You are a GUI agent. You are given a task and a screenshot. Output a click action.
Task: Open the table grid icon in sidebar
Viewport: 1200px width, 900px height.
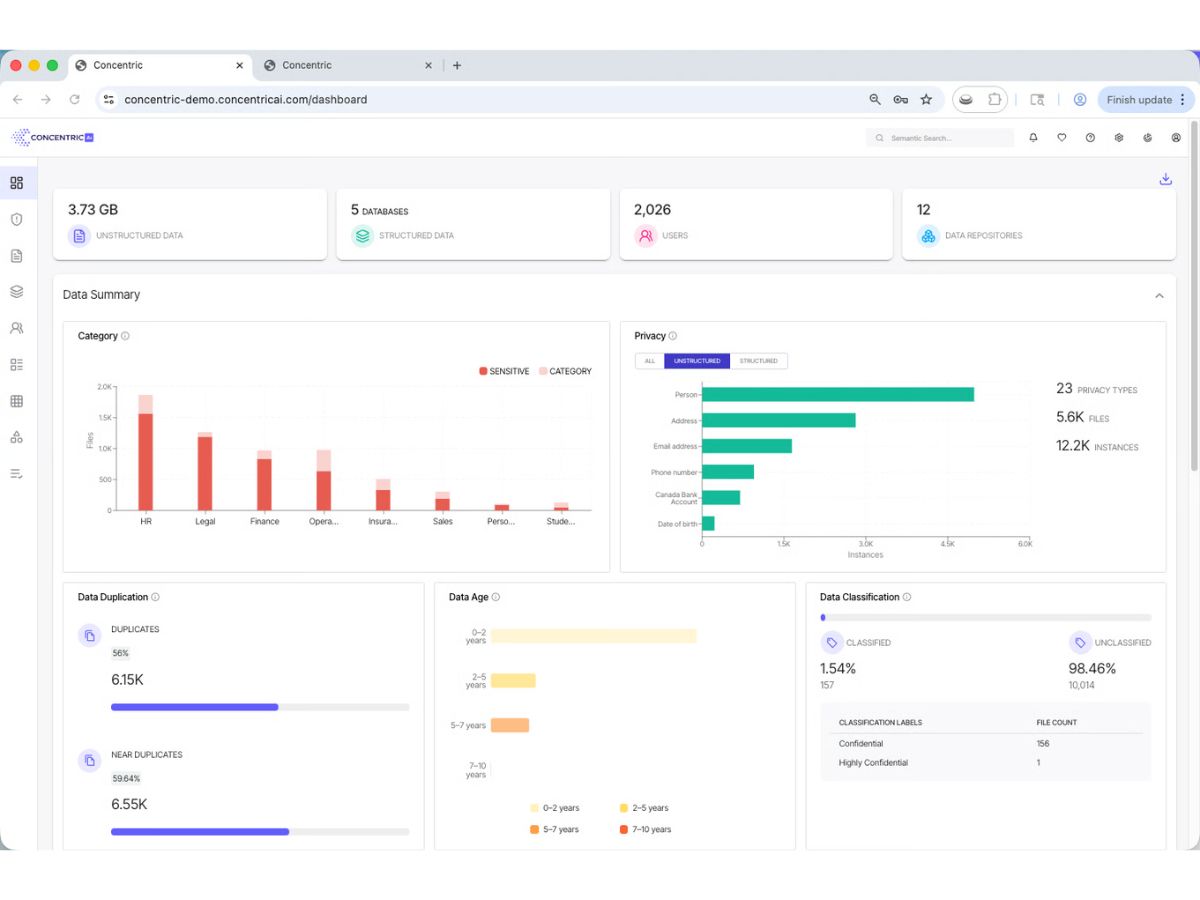point(16,401)
